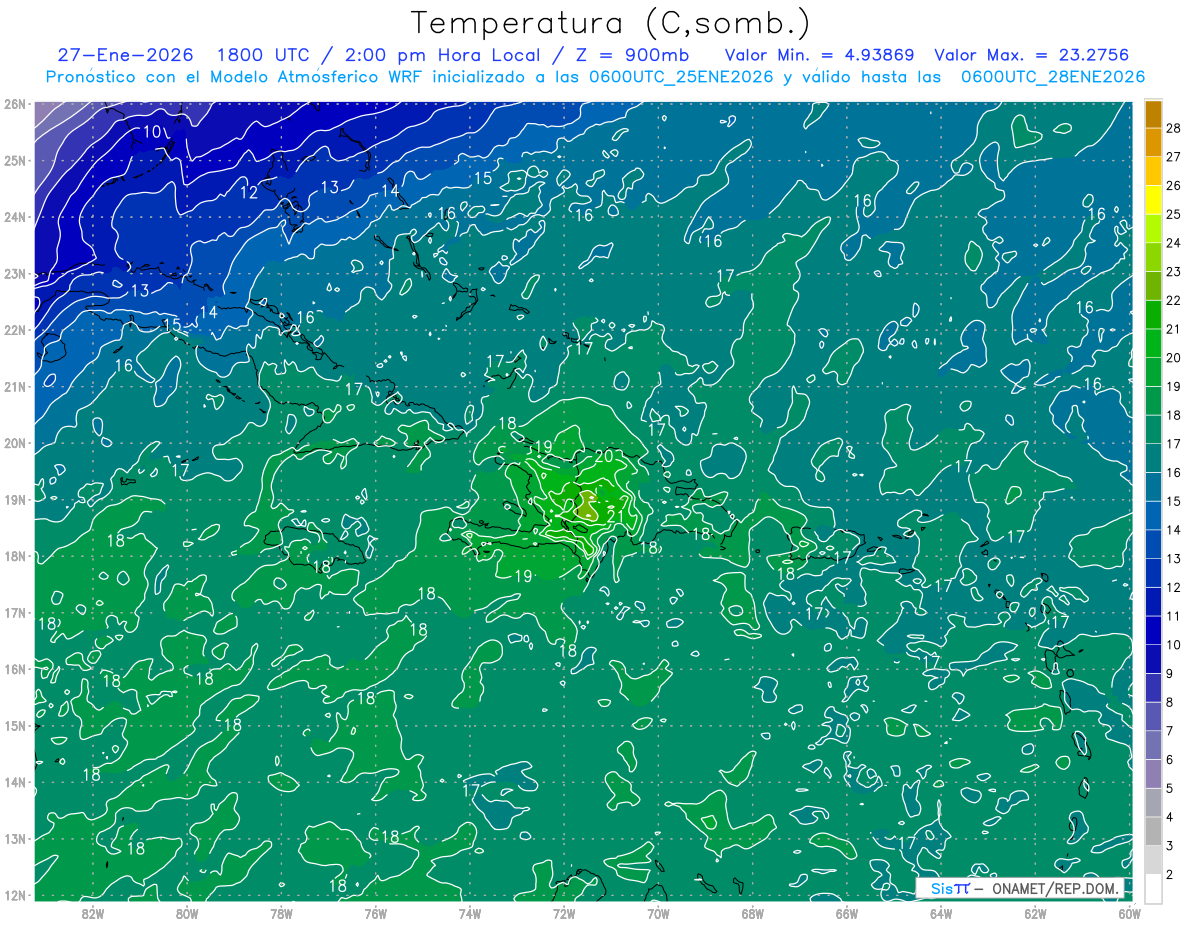Click the "10" contour label on the map
The width and height of the screenshot is (1200, 927).
tap(151, 131)
